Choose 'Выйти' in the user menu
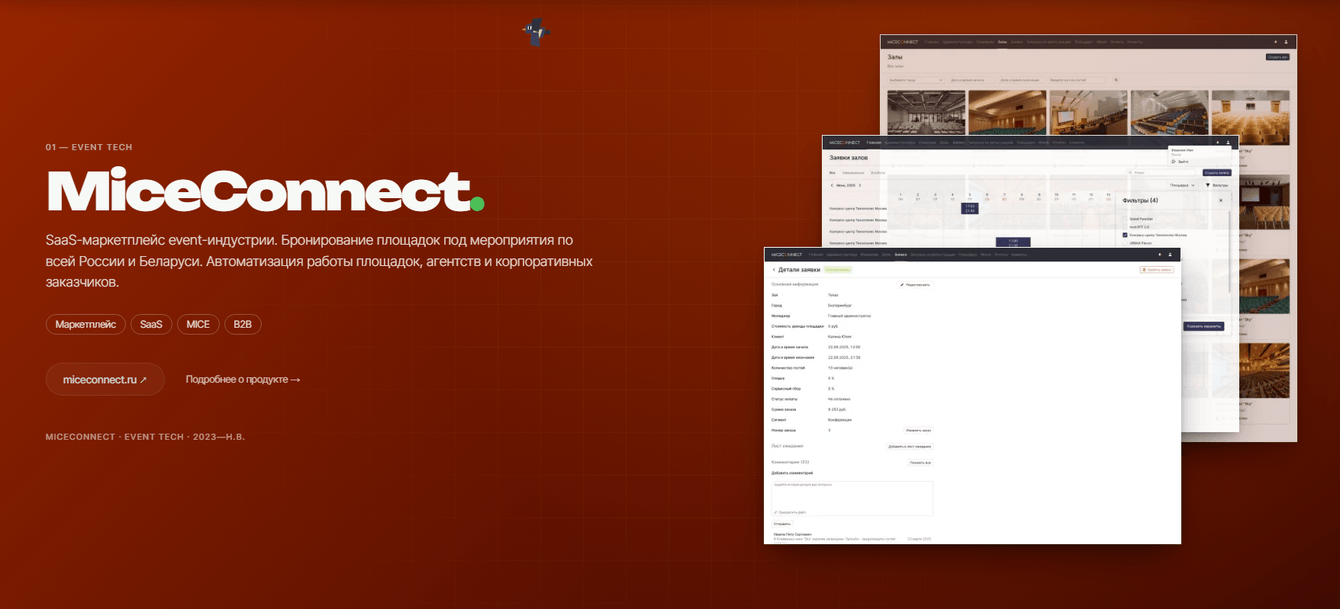1340x609 pixels. click(1182, 161)
